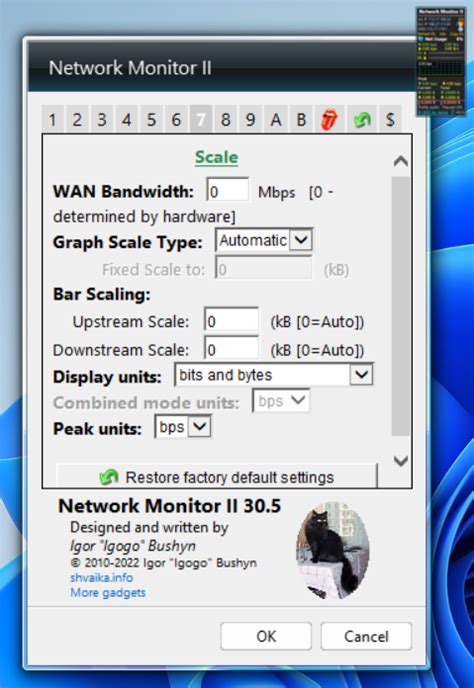Click the Bar Scaling label
The image size is (474, 688).
[x=101, y=294]
